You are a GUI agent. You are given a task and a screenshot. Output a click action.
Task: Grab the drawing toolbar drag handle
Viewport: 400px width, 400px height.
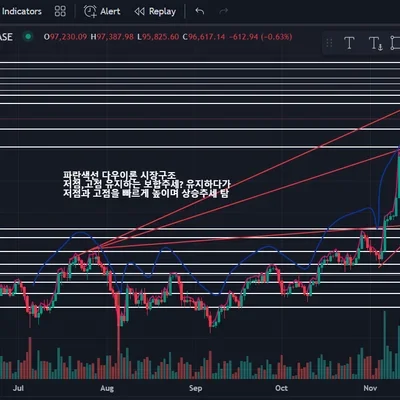coord(329,43)
